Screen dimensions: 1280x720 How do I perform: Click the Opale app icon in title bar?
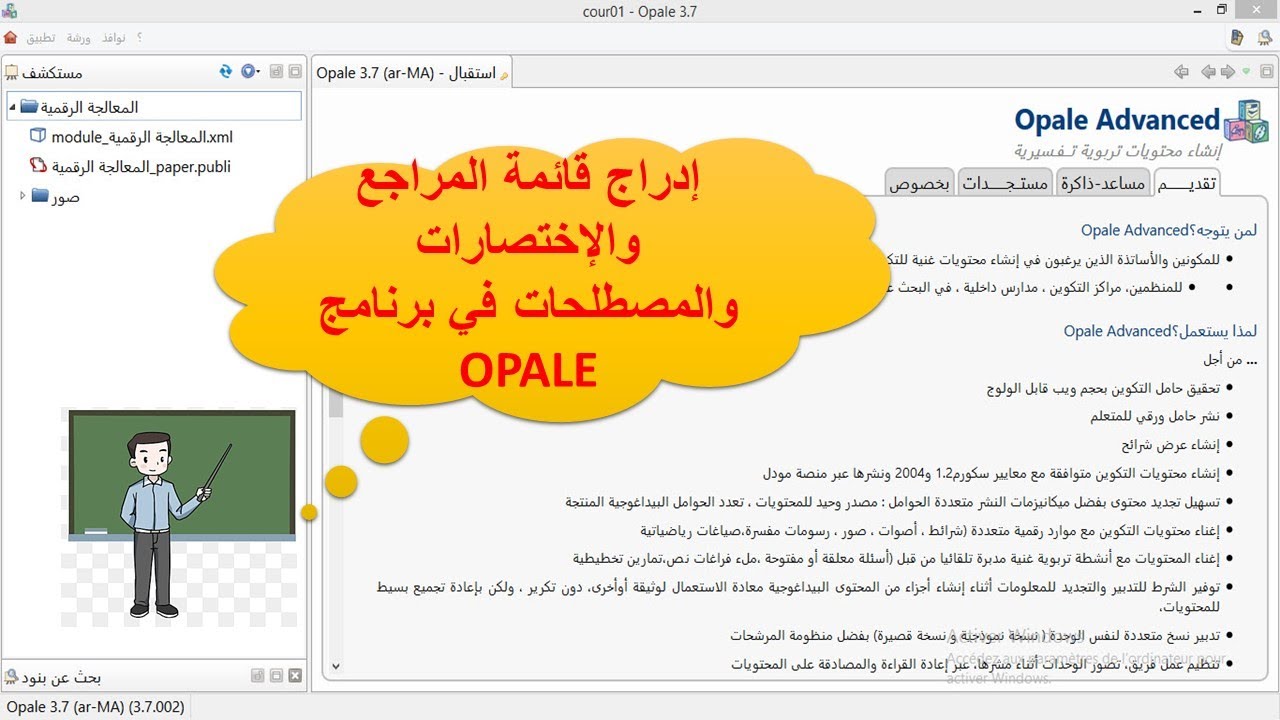(x=10, y=11)
